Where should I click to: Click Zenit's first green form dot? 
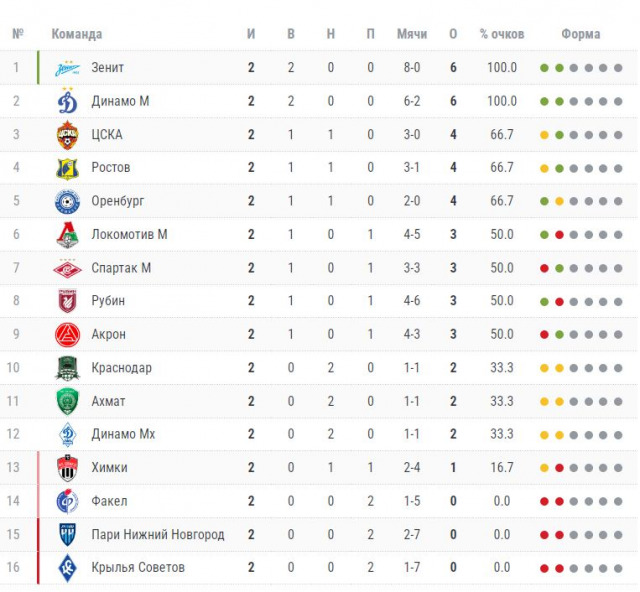coord(544,68)
